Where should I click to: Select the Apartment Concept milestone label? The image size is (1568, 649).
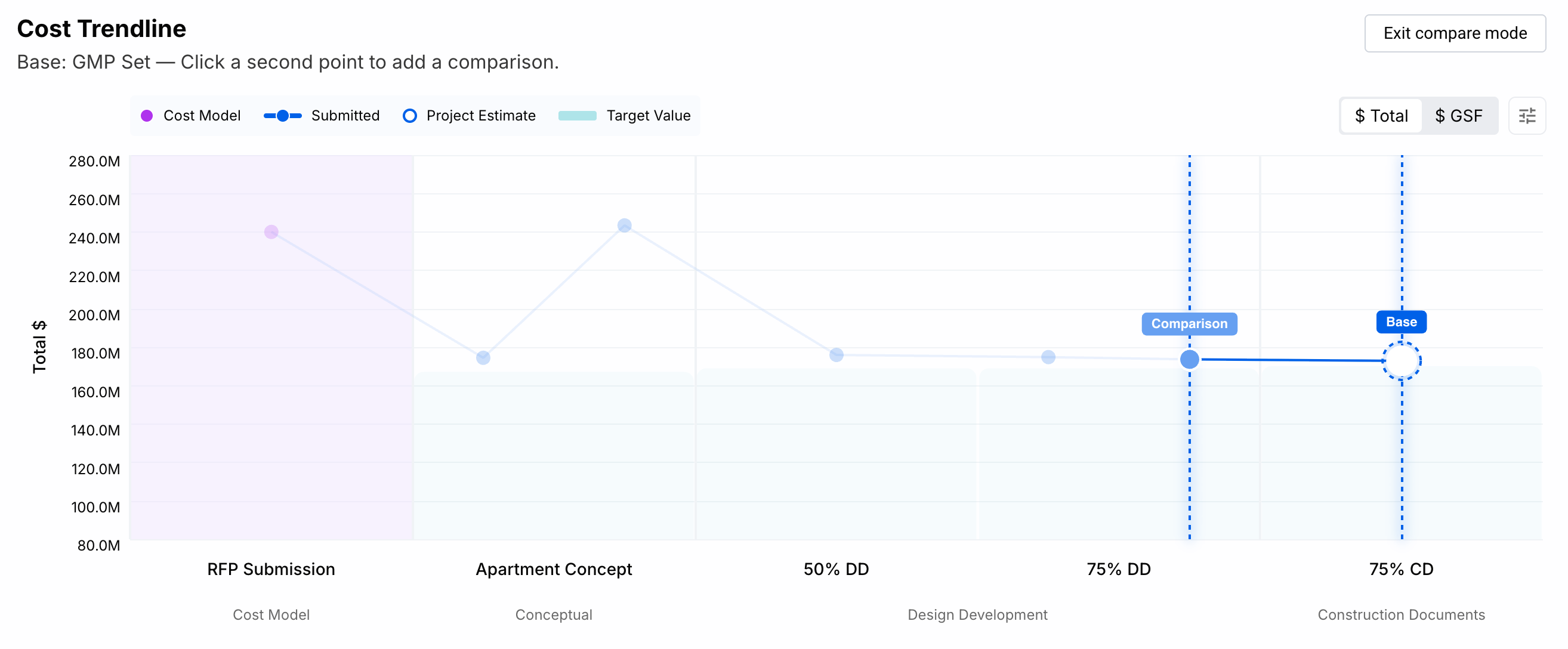(x=553, y=568)
